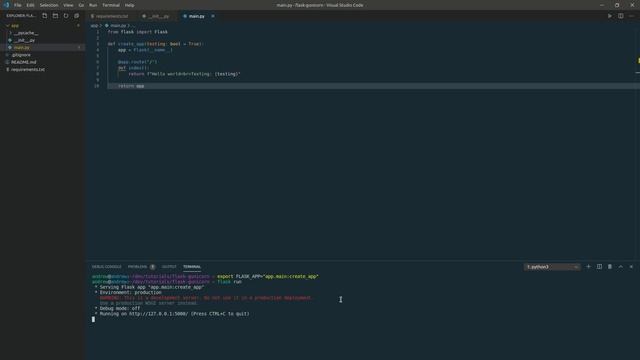
Task: Switch to the Debug Console panel tab
Action: coord(107,267)
